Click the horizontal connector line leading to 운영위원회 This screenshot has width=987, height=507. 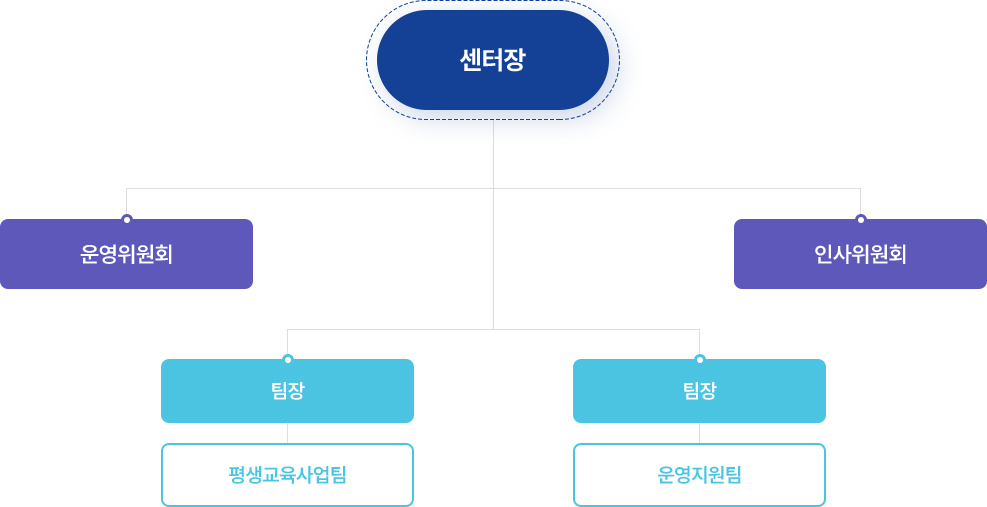[310, 188]
